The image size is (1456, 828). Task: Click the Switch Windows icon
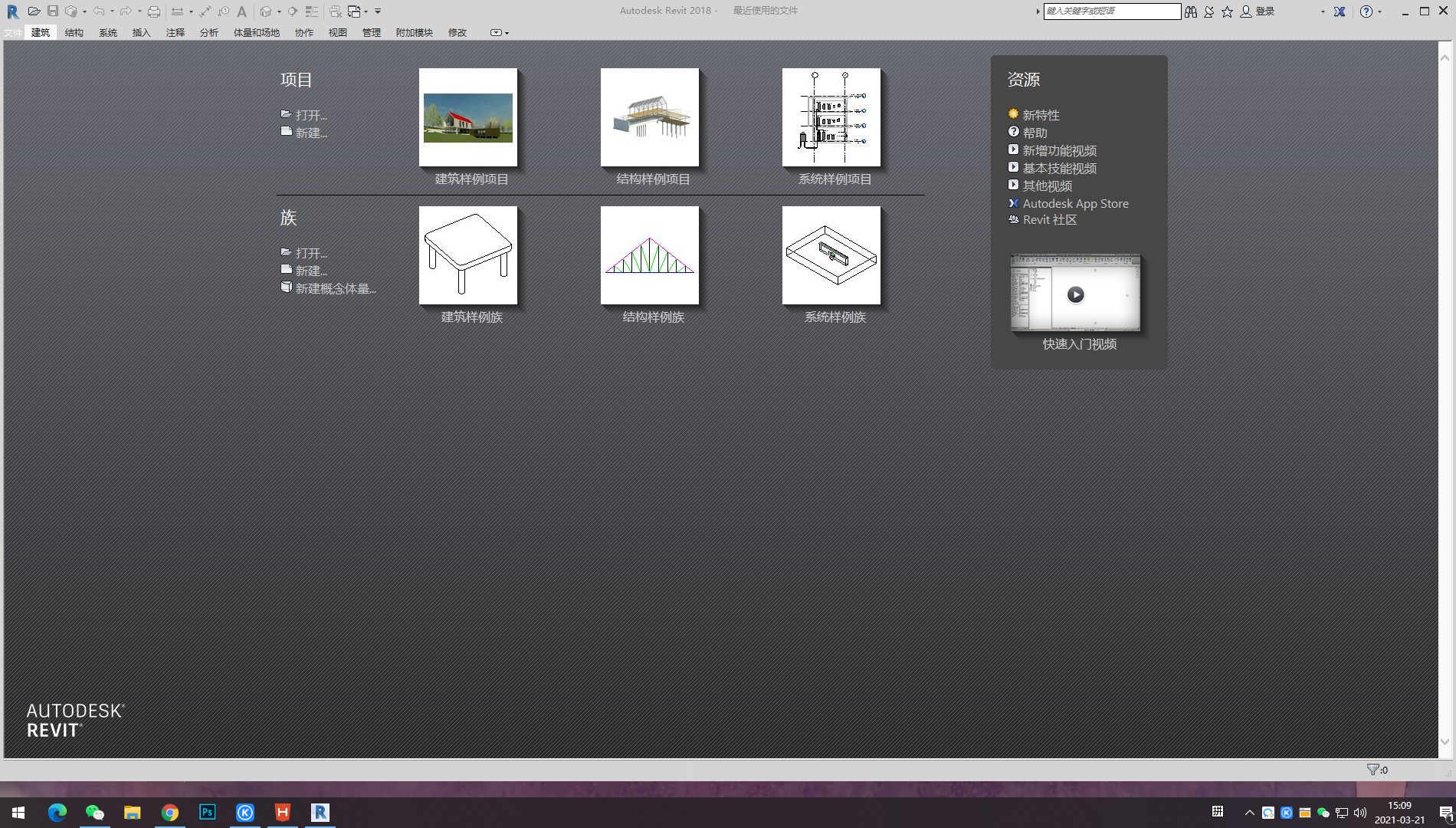[x=354, y=11]
